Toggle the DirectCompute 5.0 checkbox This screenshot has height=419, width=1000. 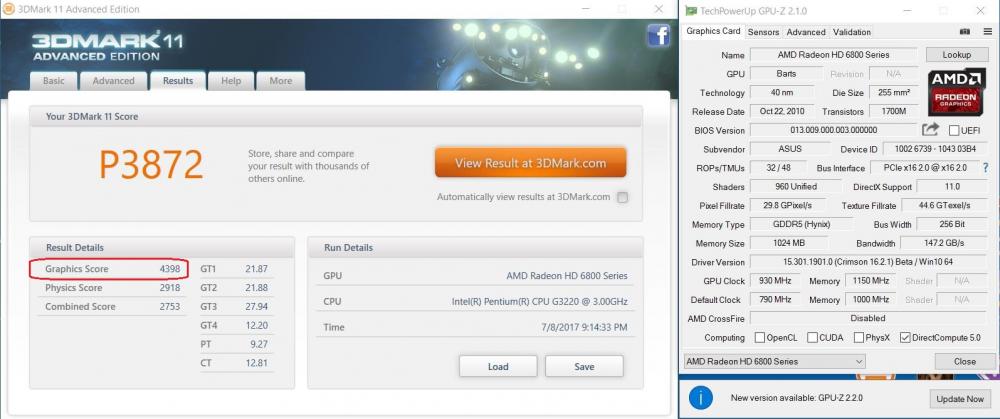(904, 337)
